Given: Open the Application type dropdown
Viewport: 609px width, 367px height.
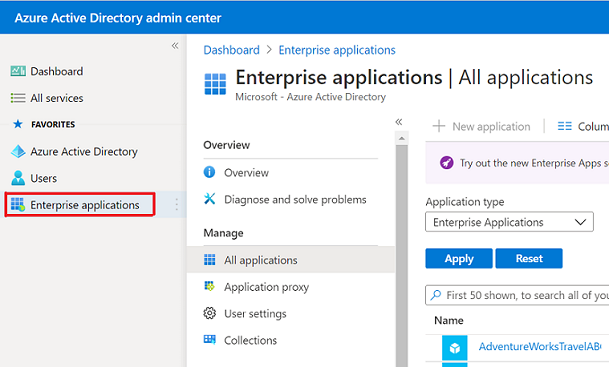Looking at the screenshot, I should coord(509,222).
